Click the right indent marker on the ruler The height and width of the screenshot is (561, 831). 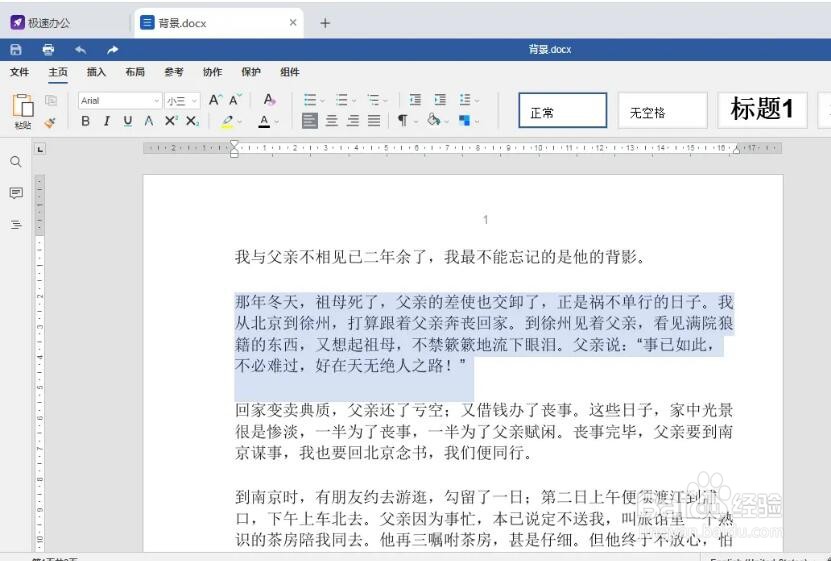click(x=736, y=150)
